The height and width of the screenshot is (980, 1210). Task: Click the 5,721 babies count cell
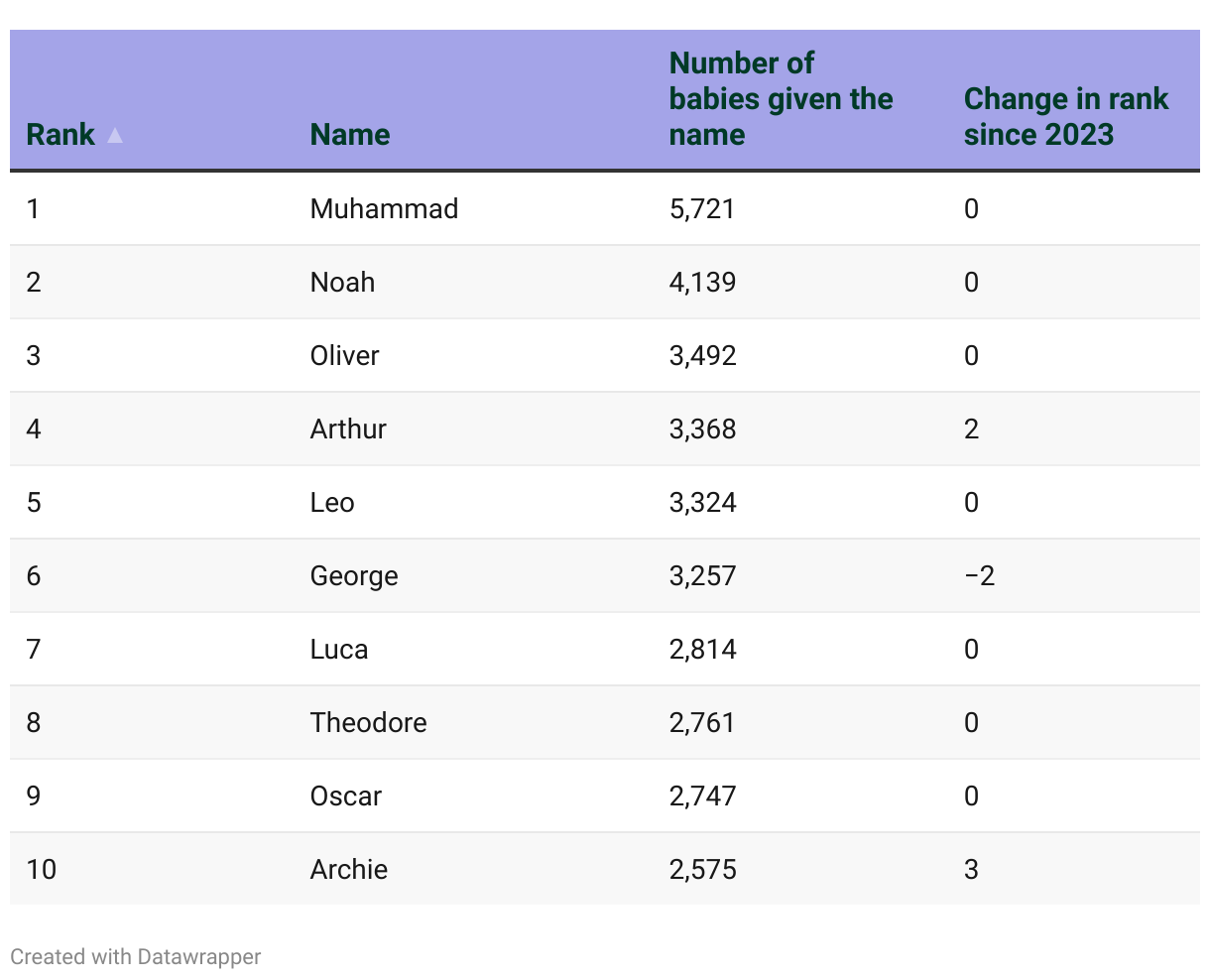click(x=702, y=209)
